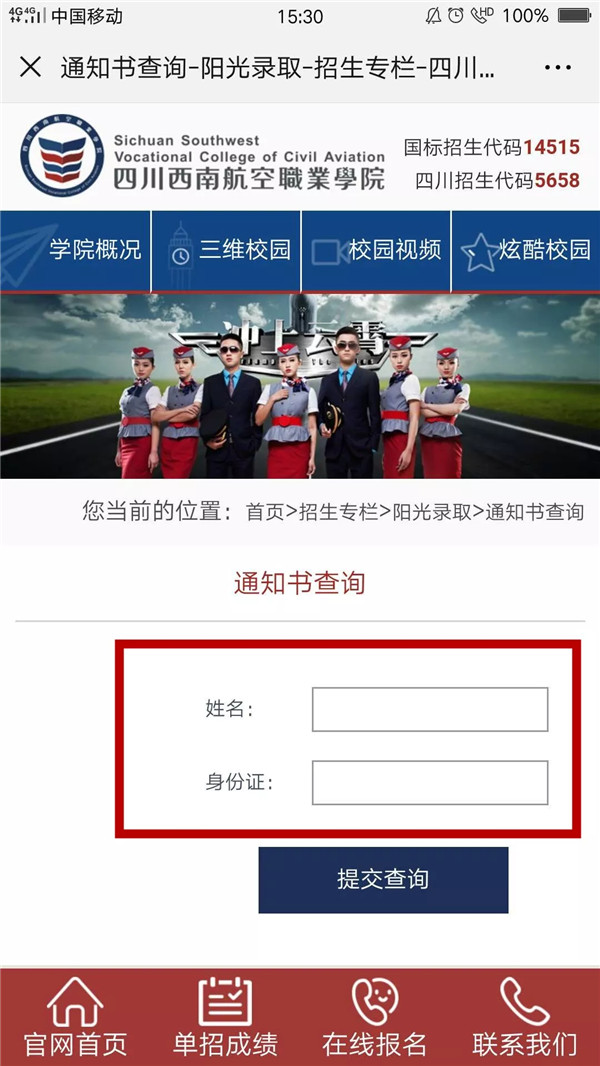This screenshot has width=600, height=1066.
Task: Click the college shield logo
Action: click(62, 156)
